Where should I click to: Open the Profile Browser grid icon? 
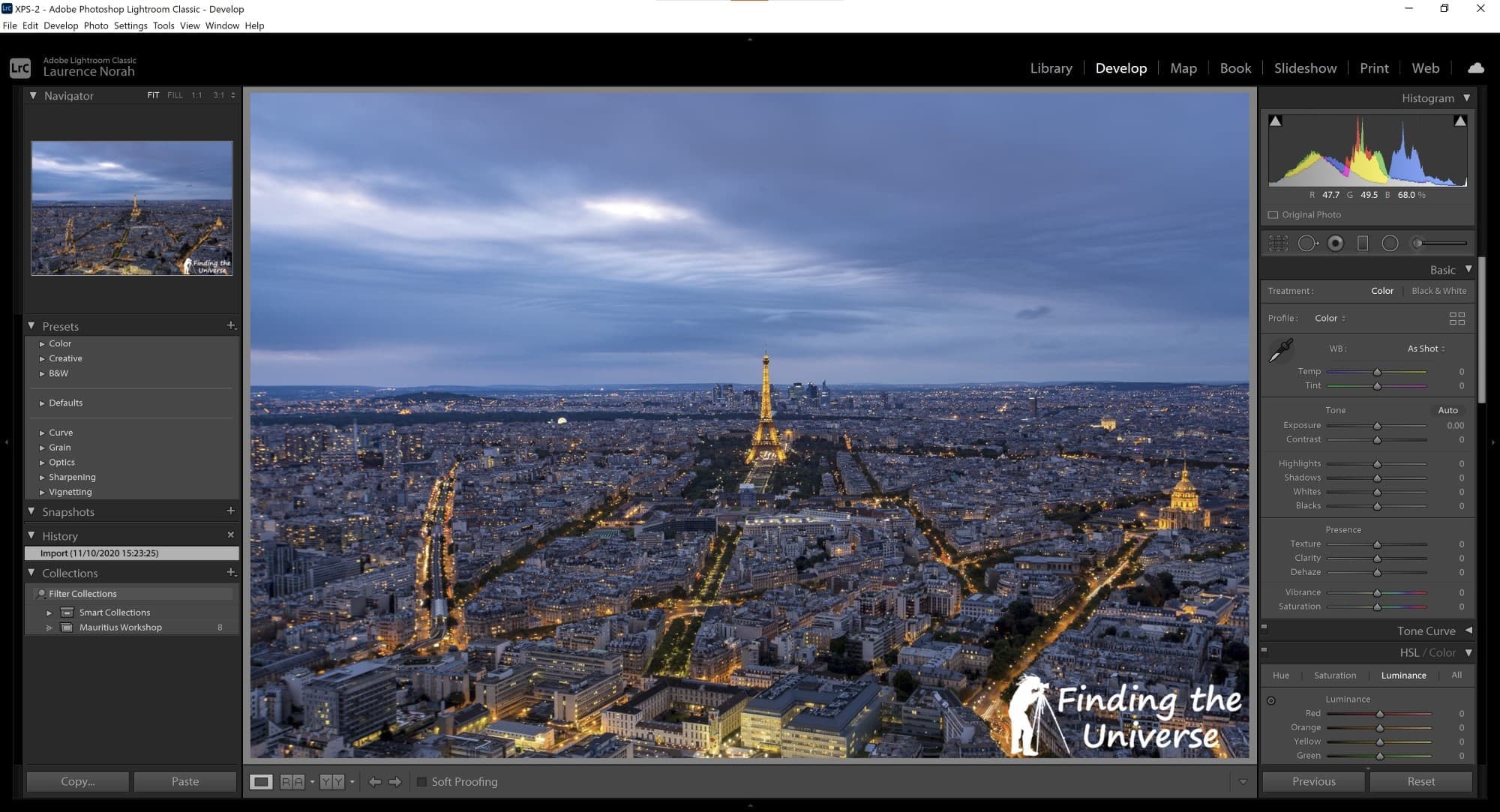point(1456,319)
